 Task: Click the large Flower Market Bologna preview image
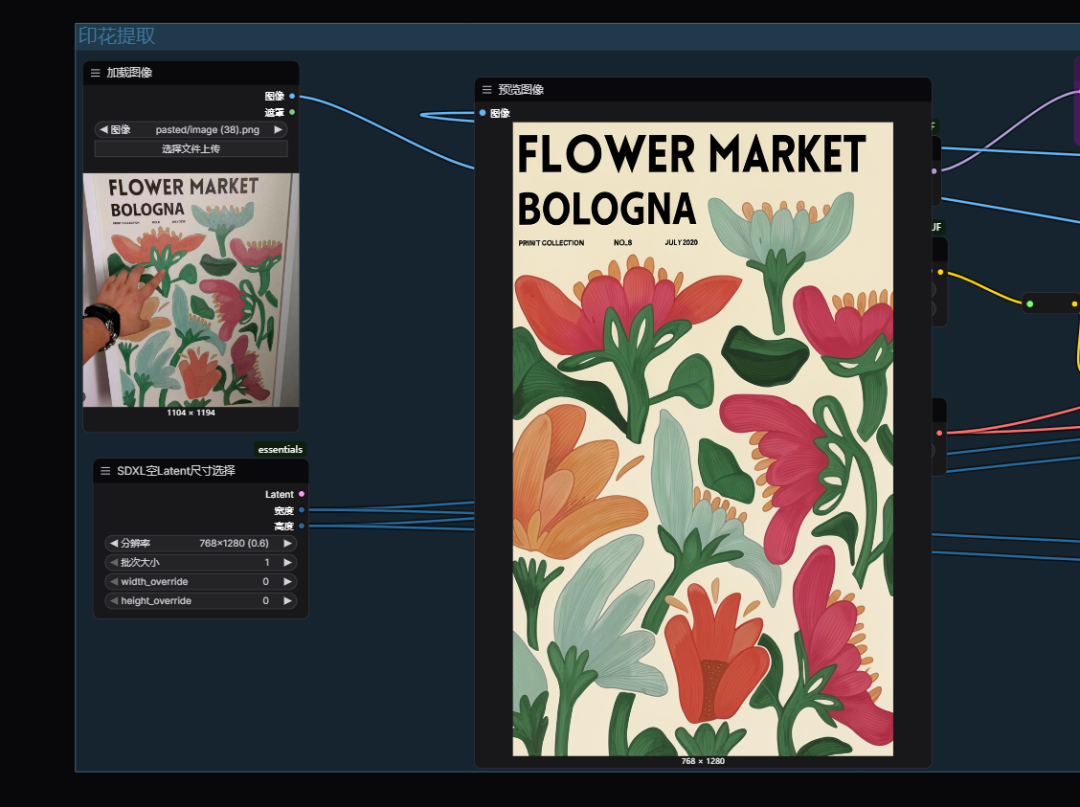703,439
